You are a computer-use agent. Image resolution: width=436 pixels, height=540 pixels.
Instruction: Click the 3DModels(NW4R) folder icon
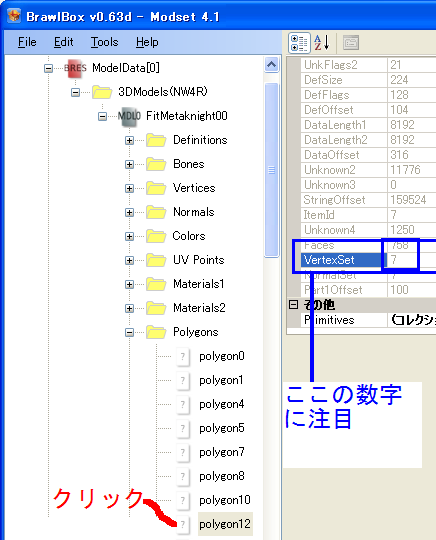point(102,92)
